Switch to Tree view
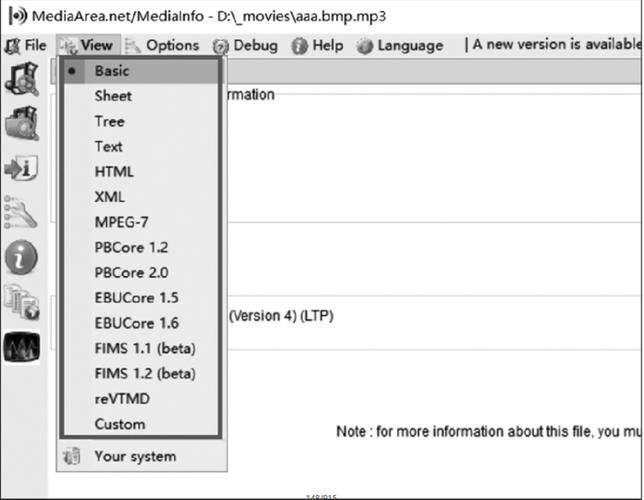This screenshot has height=500, width=644. click(141, 122)
